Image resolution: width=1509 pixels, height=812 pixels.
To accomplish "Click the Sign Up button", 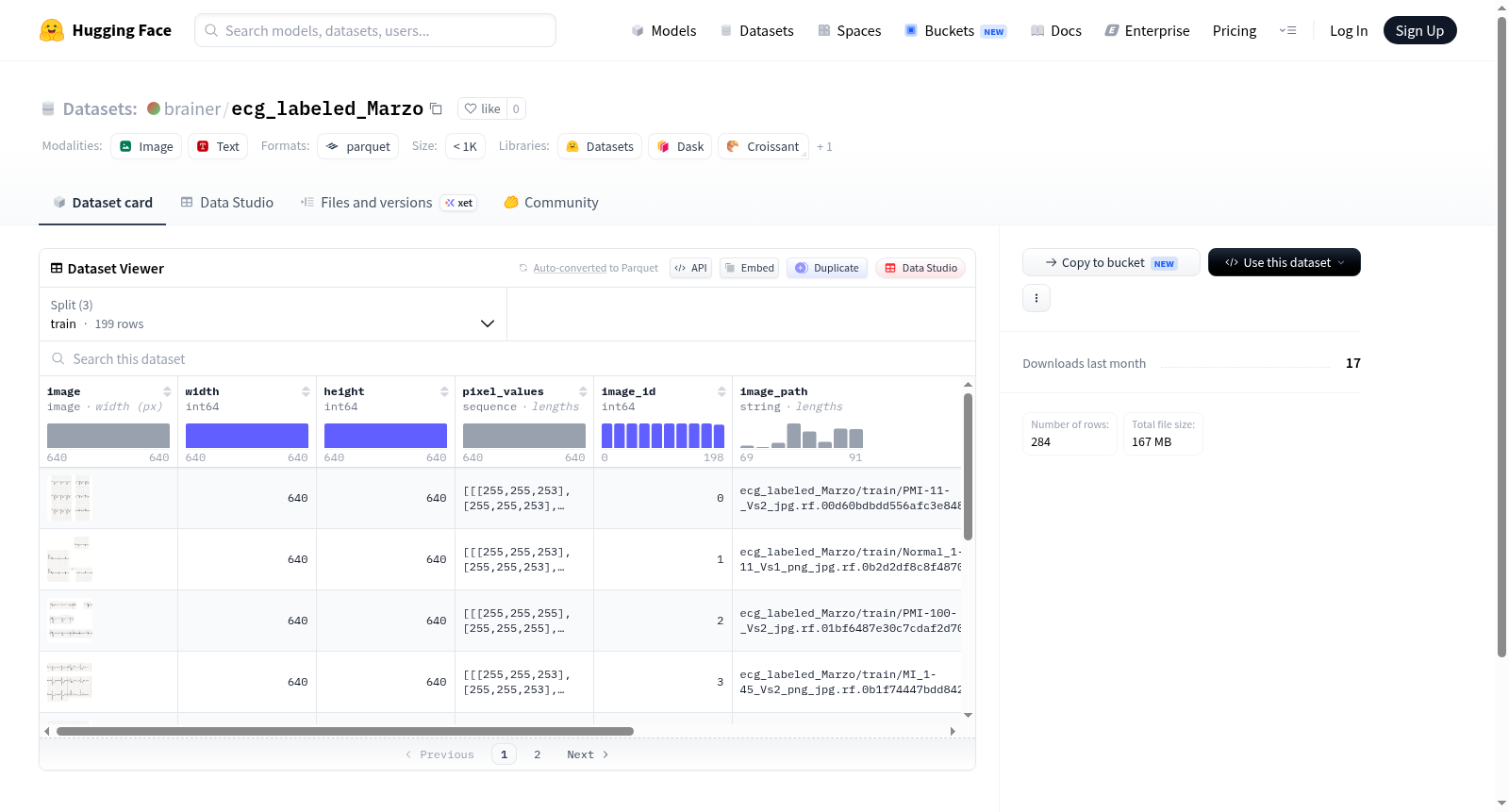I will click(x=1419, y=30).
